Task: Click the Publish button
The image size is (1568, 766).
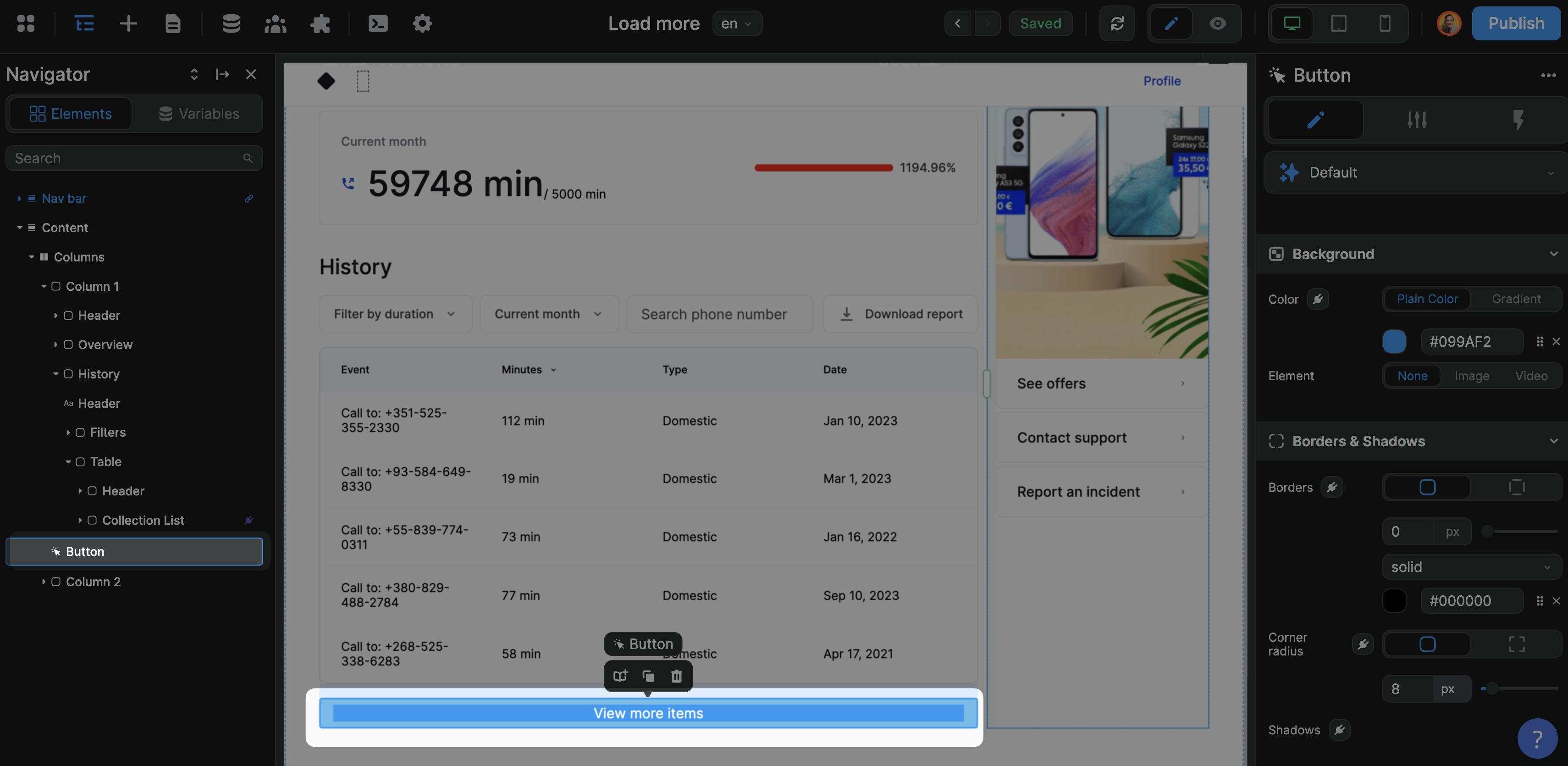Action: [1516, 23]
